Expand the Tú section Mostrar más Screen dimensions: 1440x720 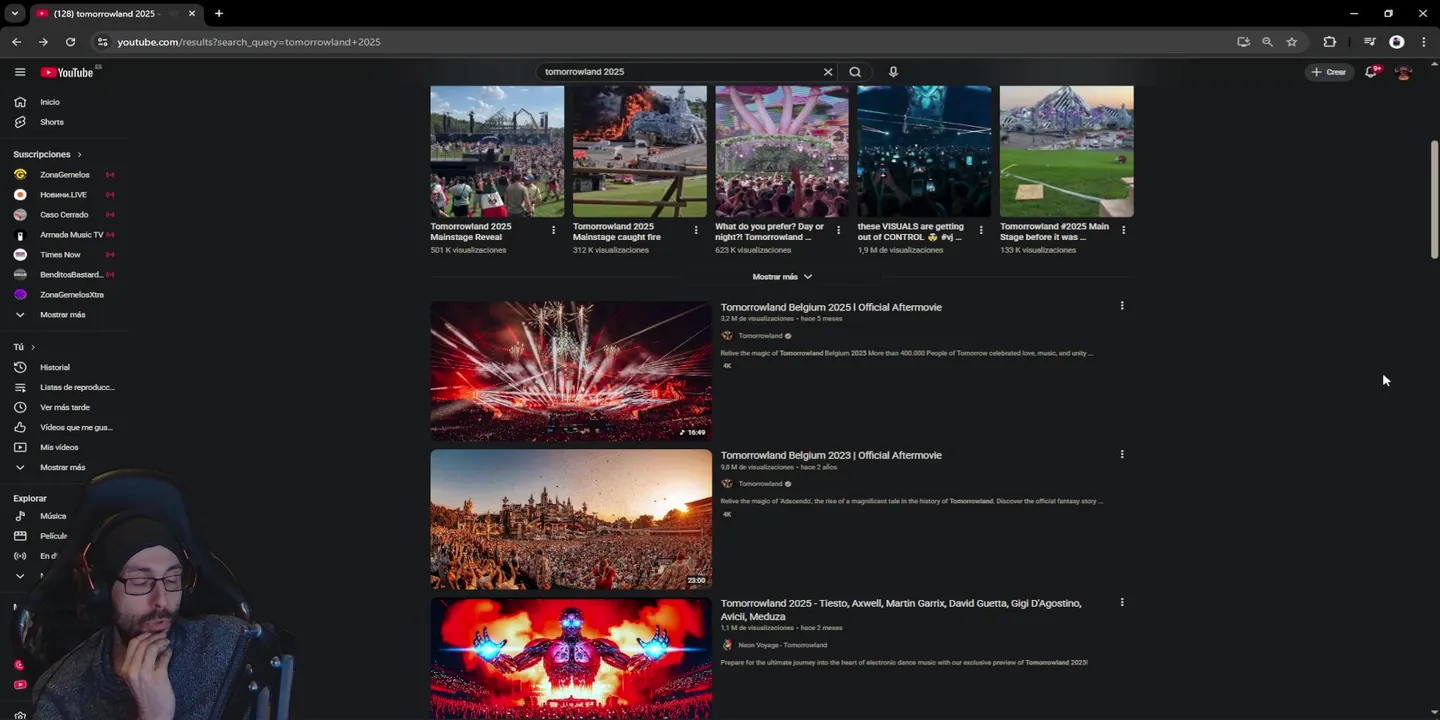[62, 467]
